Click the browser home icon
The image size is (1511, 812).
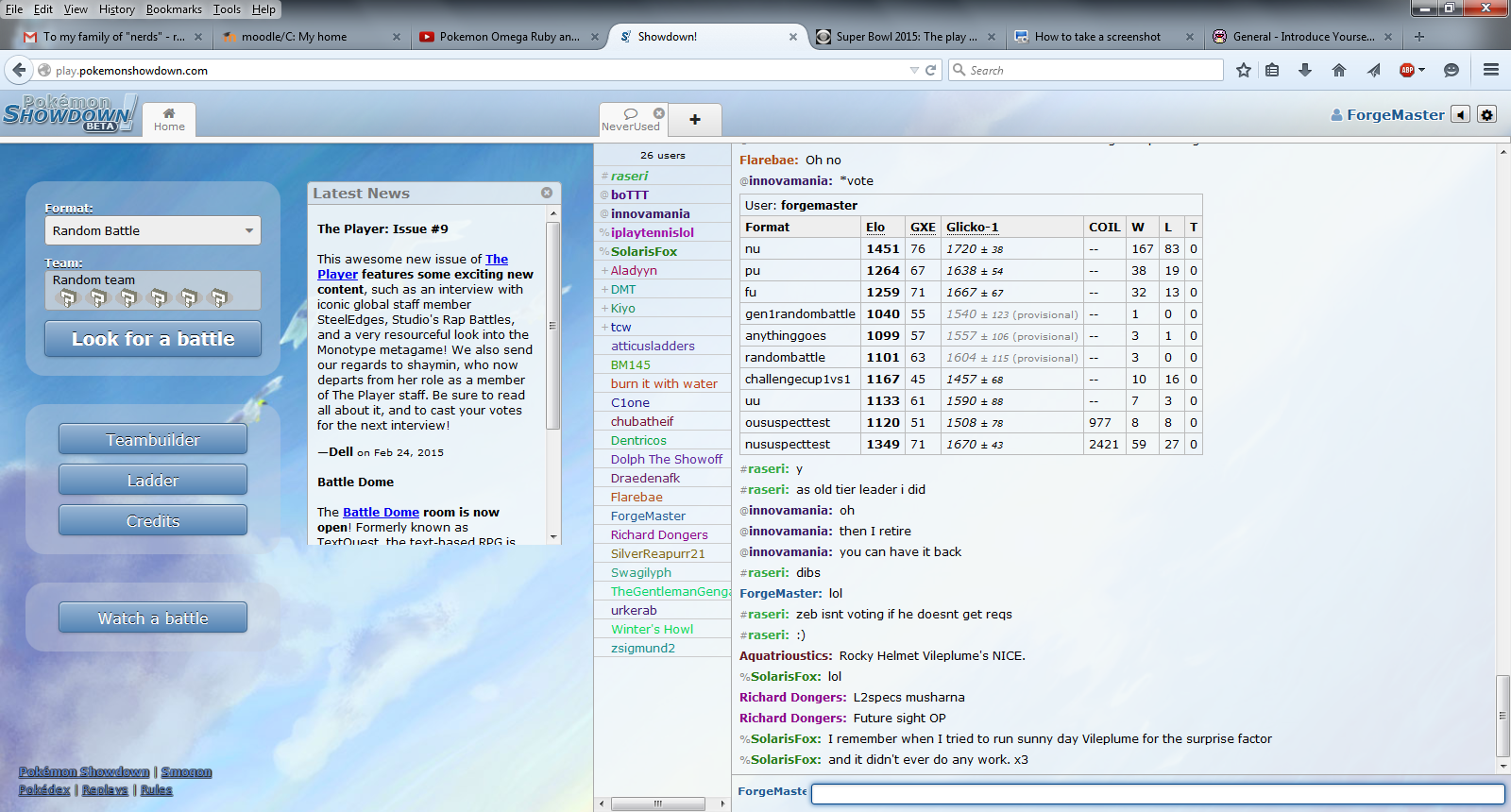point(1339,70)
